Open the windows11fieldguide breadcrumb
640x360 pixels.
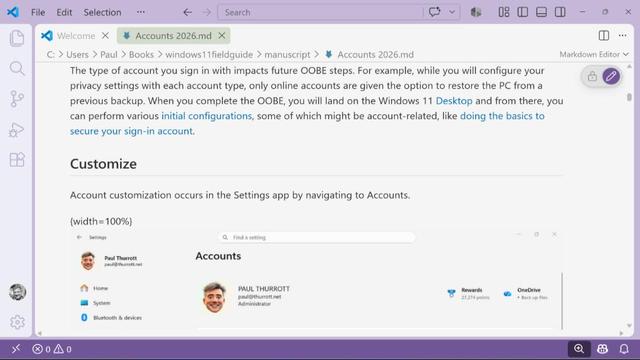pos(209,54)
